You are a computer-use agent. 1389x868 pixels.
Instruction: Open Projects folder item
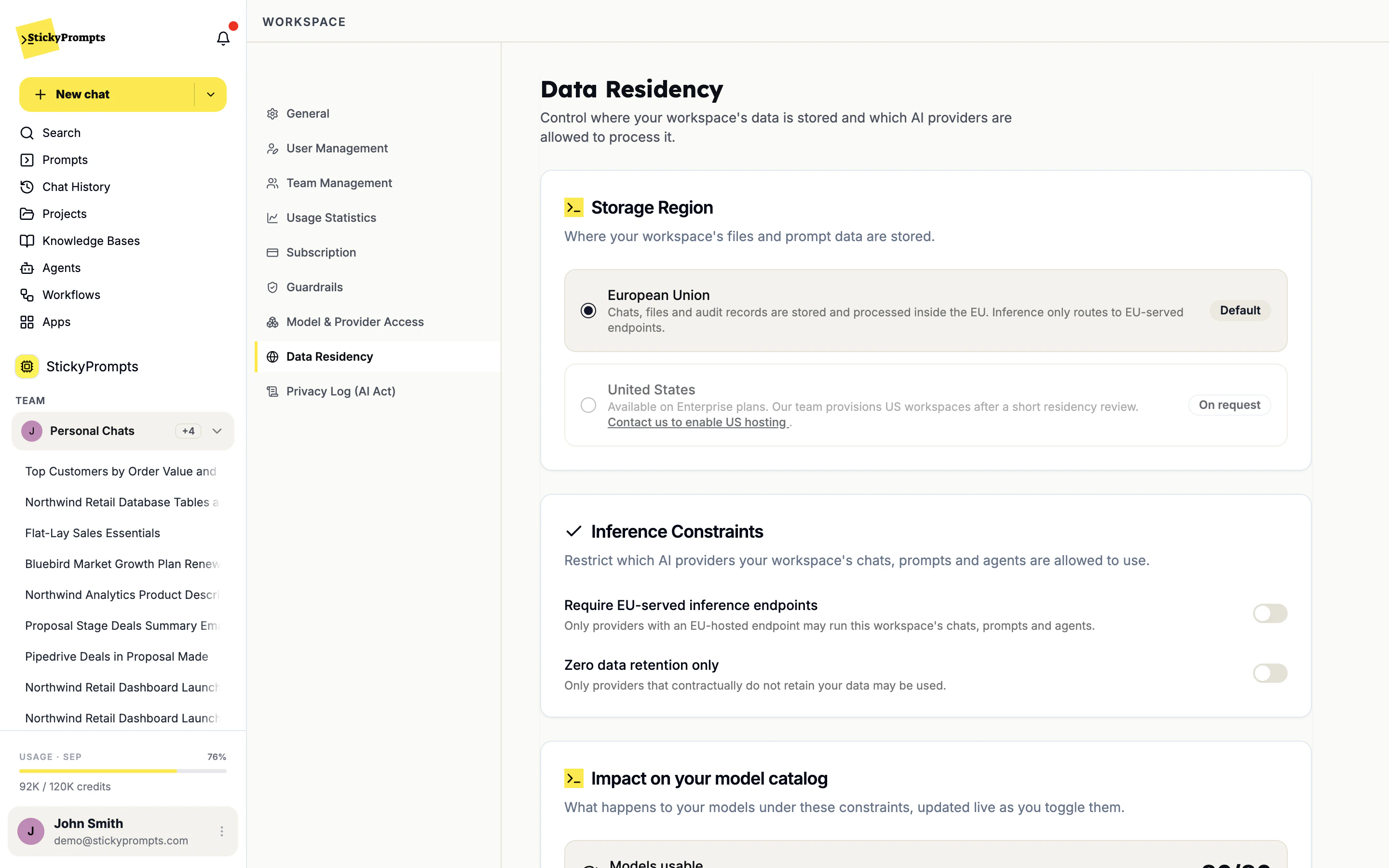point(54,214)
